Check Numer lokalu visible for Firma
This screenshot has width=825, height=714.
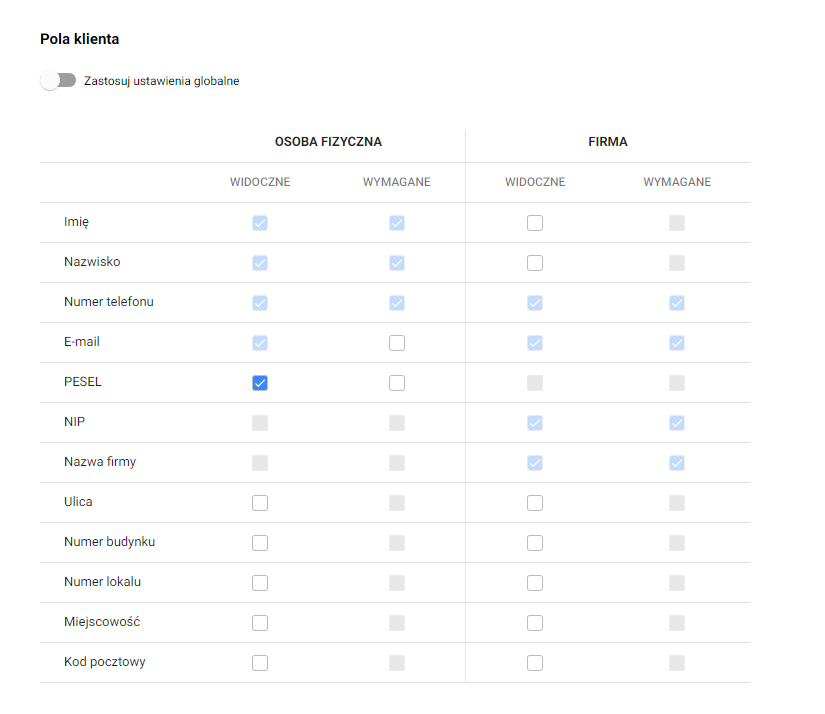pos(535,582)
